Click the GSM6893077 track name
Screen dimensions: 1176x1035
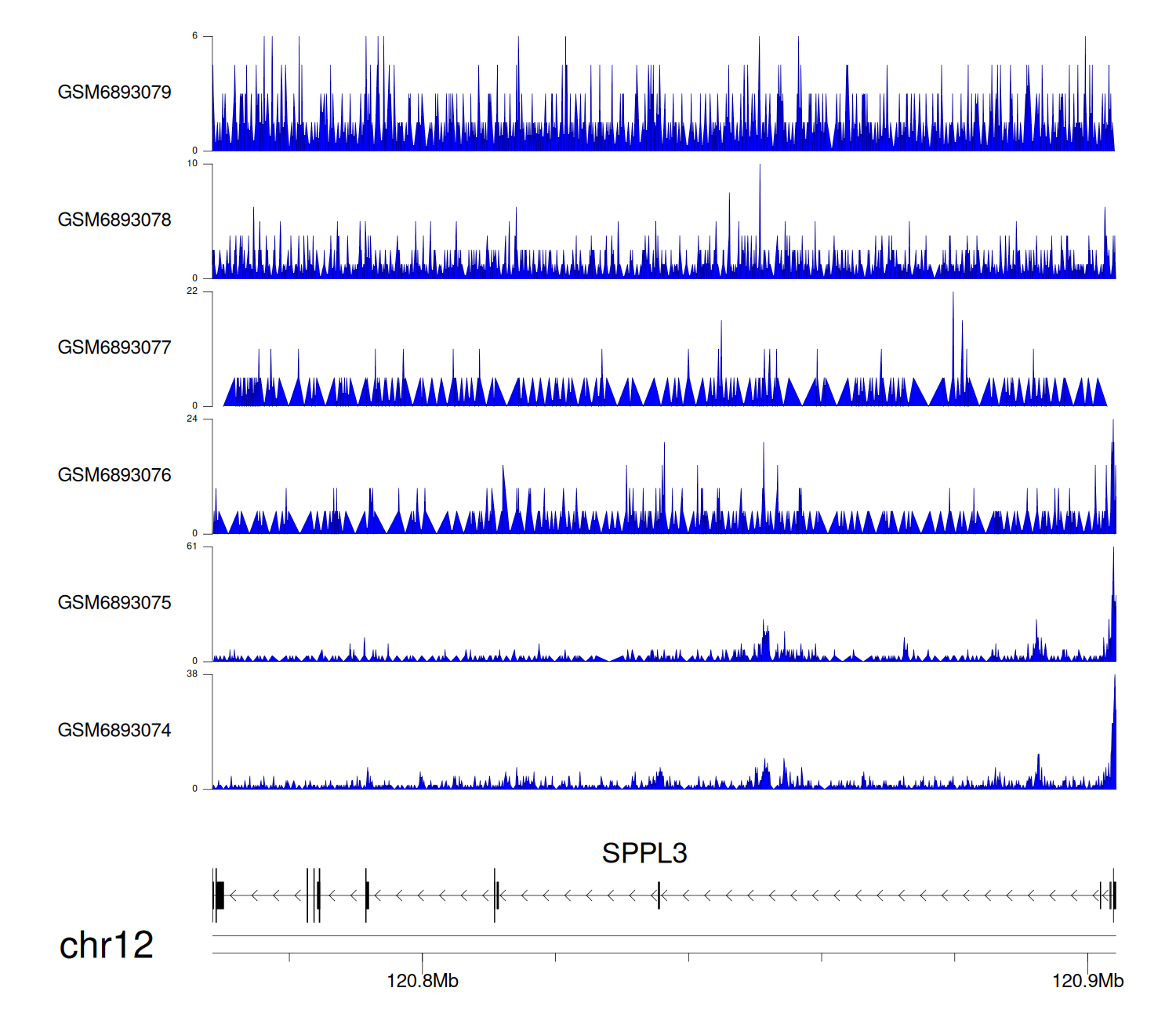click(114, 348)
